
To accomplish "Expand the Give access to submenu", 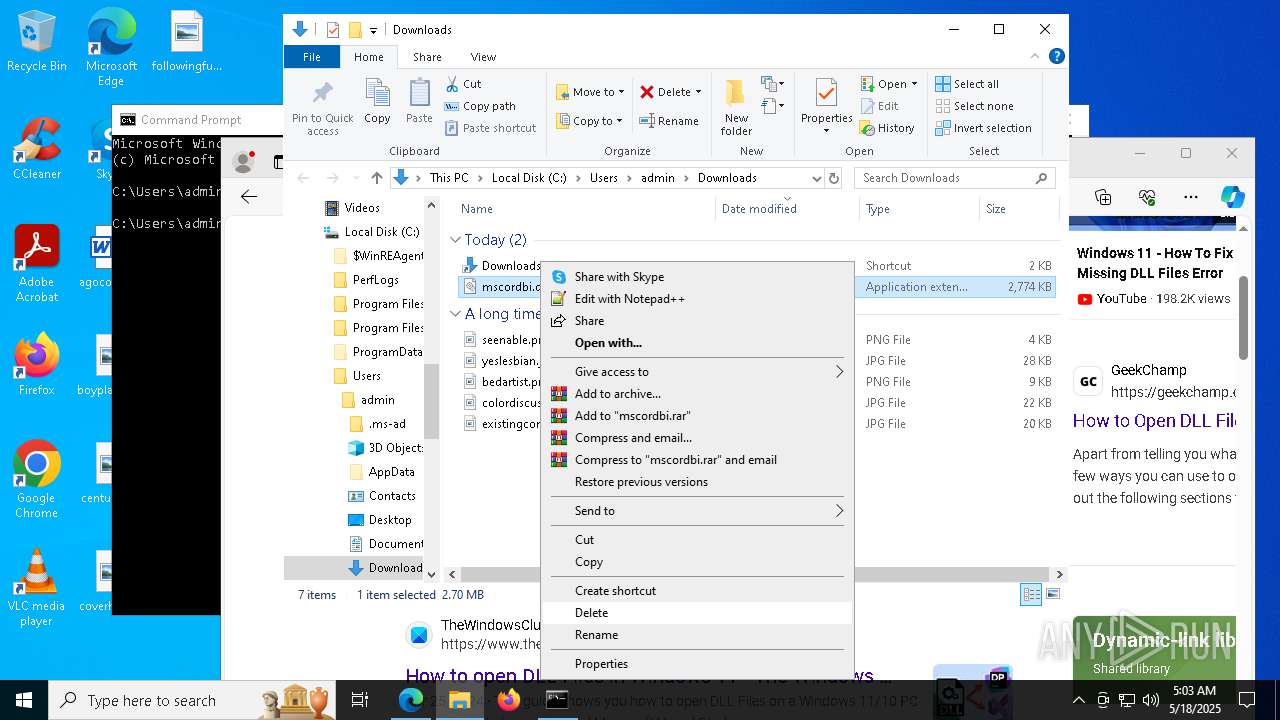I will tap(697, 372).
